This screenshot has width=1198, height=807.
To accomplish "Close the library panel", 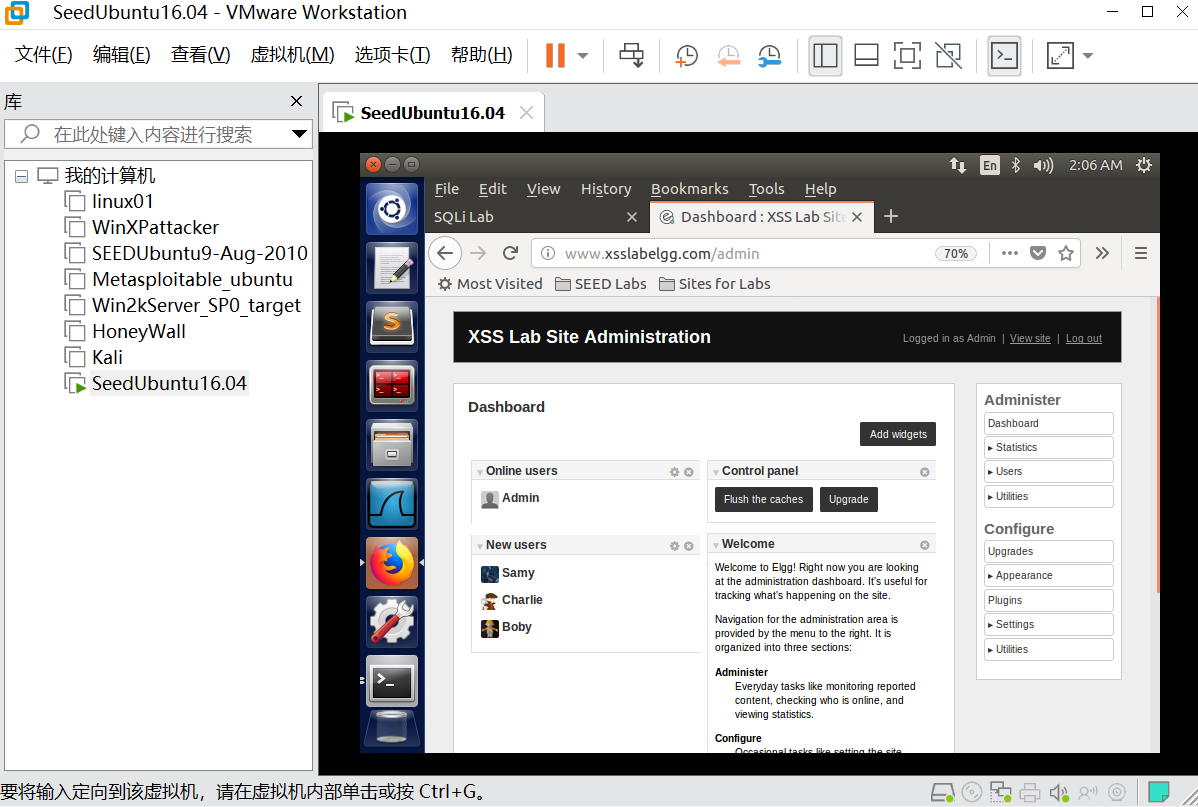I will 296,101.
